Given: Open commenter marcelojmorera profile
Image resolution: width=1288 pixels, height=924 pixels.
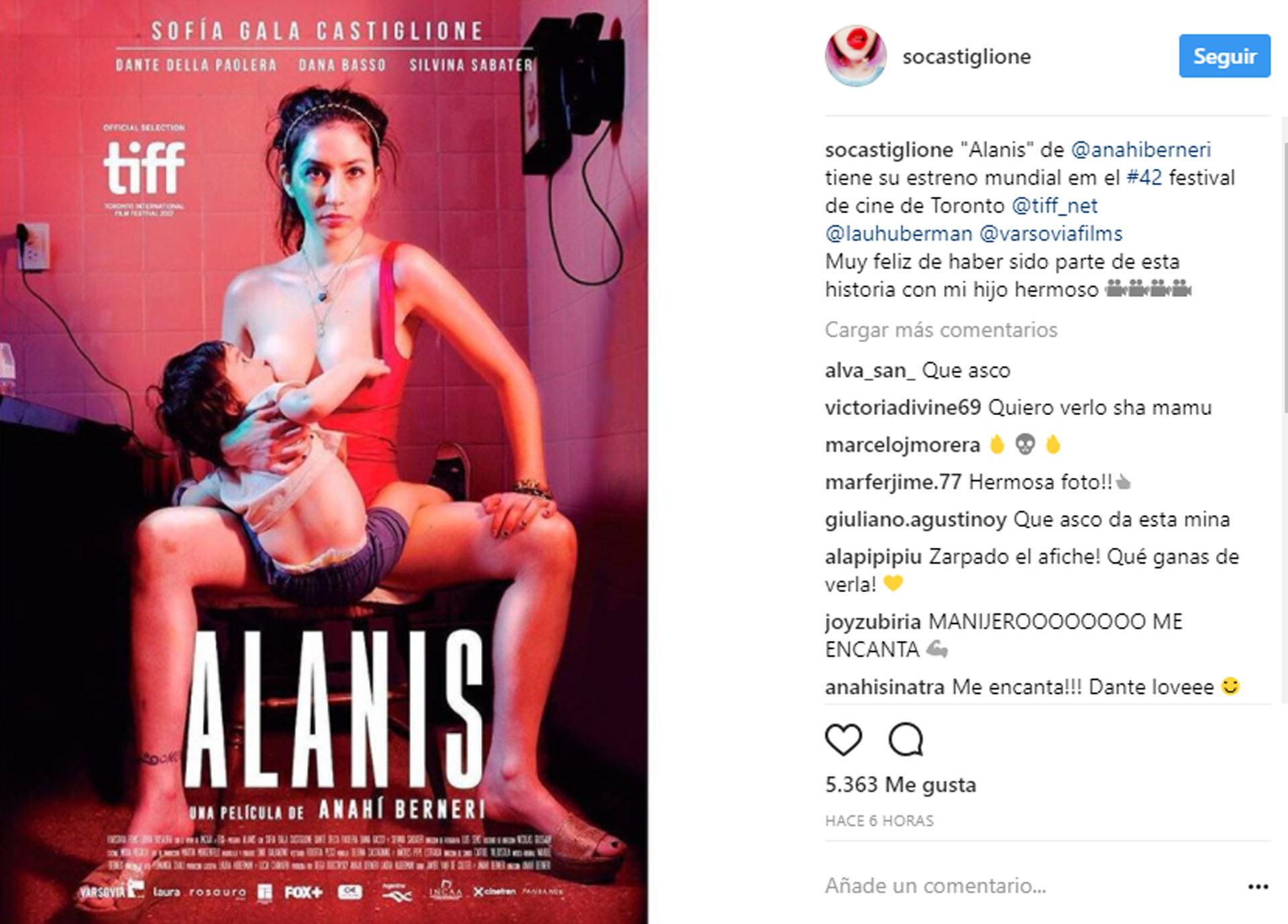Looking at the screenshot, I should [902, 445].
